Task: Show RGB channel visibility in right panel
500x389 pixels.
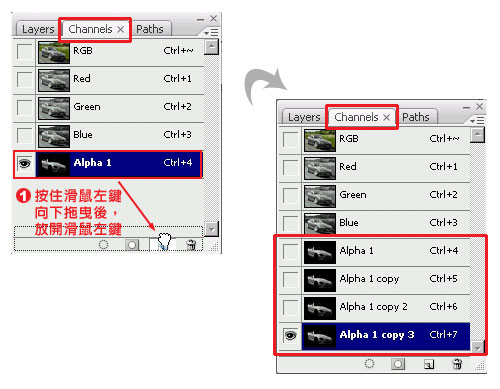Action: point(290,140)
